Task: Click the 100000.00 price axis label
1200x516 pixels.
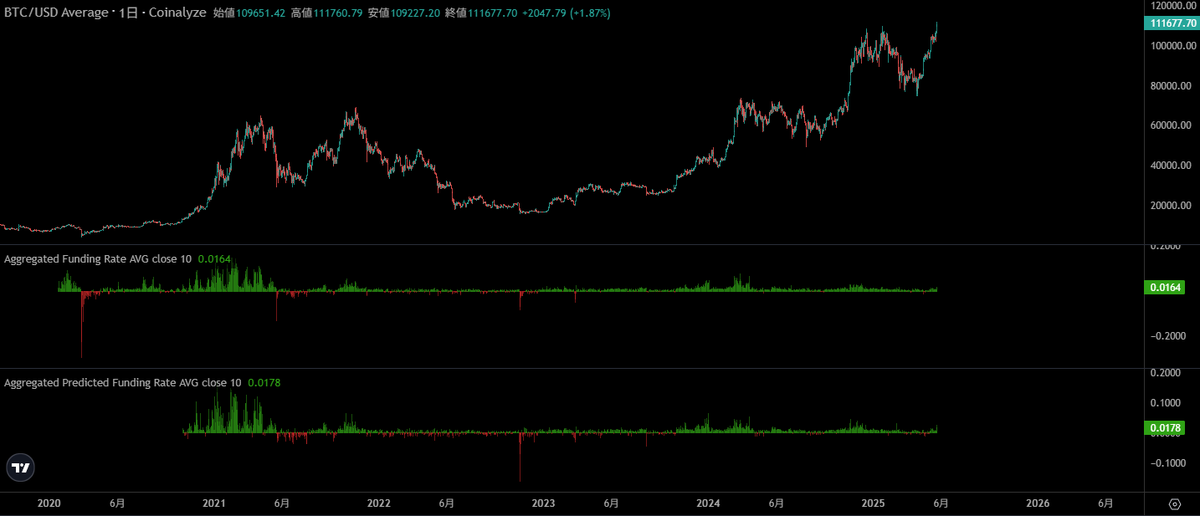Action: [x=1171, y=45]
